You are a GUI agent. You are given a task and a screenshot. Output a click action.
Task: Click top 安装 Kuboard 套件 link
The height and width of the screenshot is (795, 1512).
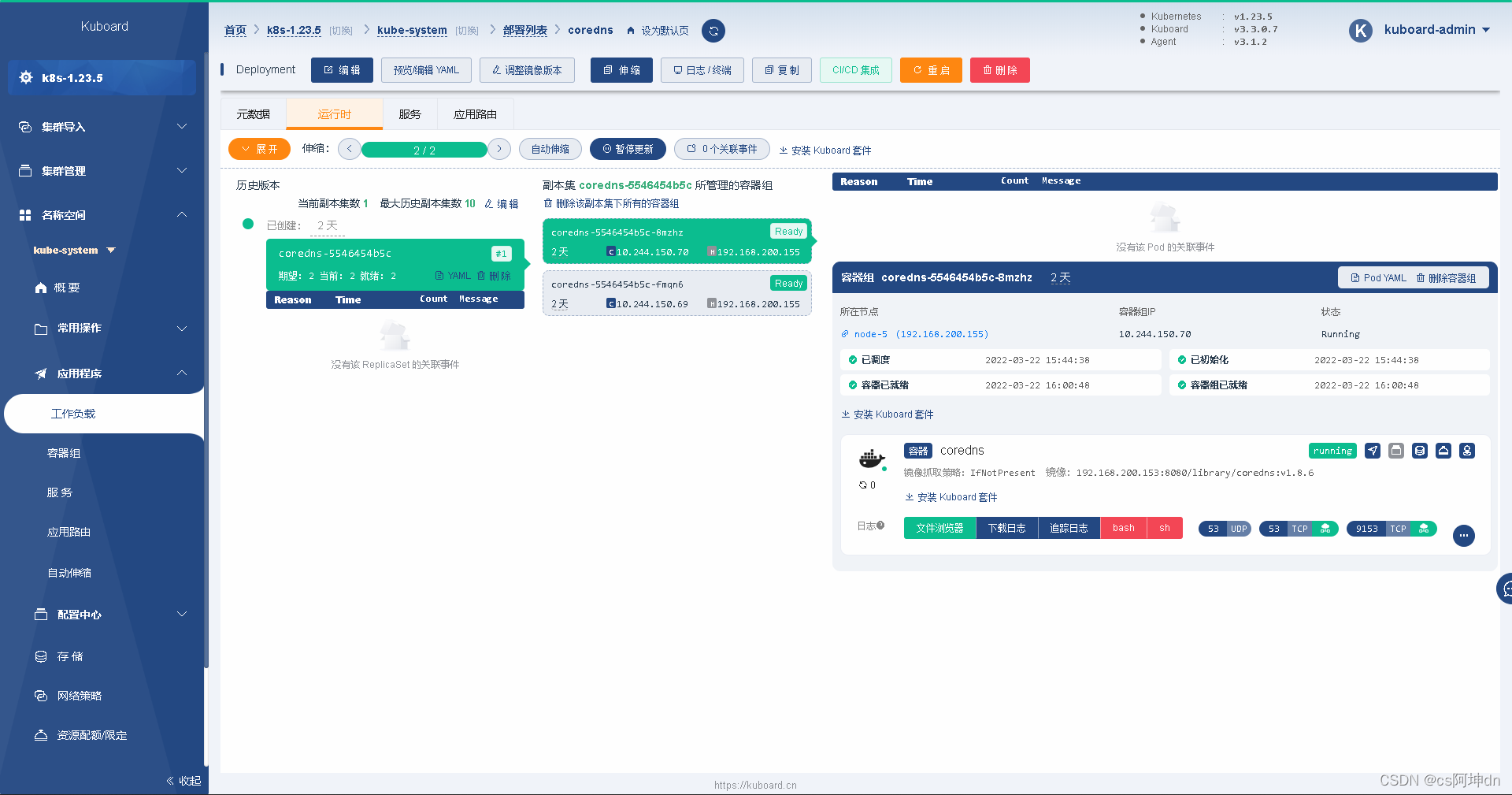tap(825, 150)
